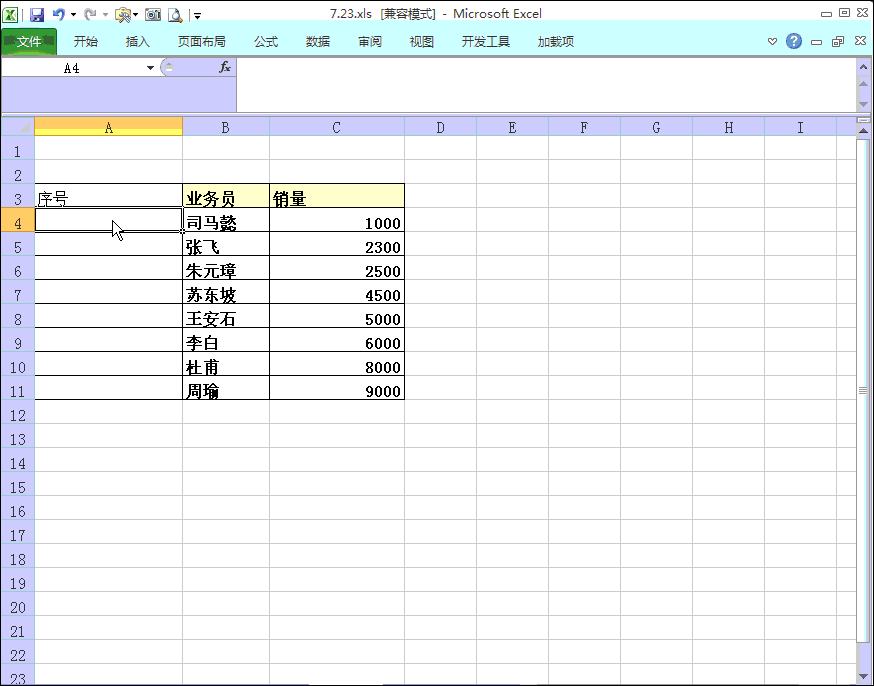Click the 业务员 header cell
This screenshot has width=874, height=686.
226,196
